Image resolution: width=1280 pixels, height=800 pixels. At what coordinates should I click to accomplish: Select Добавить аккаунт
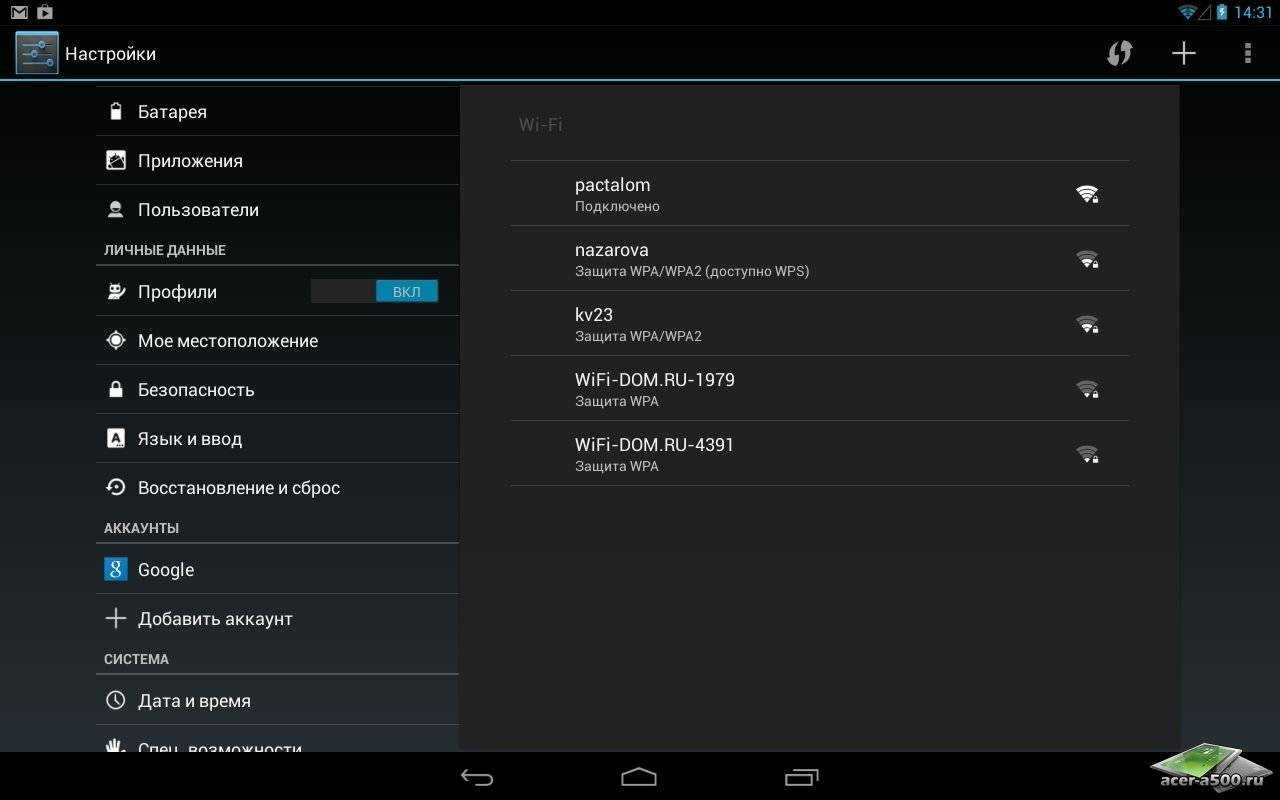tap(277, 618)
